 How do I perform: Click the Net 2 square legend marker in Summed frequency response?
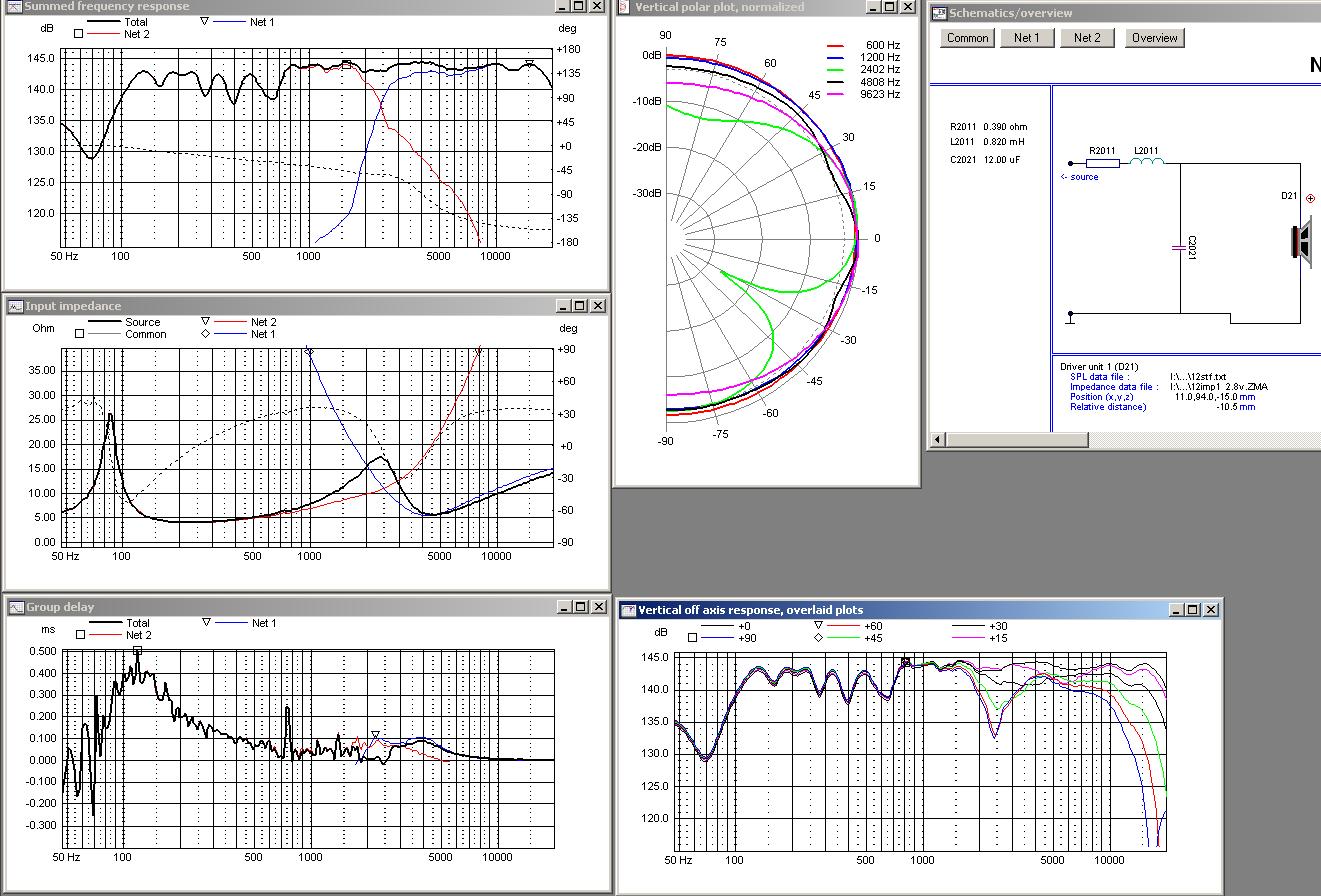tap(79, 34)
